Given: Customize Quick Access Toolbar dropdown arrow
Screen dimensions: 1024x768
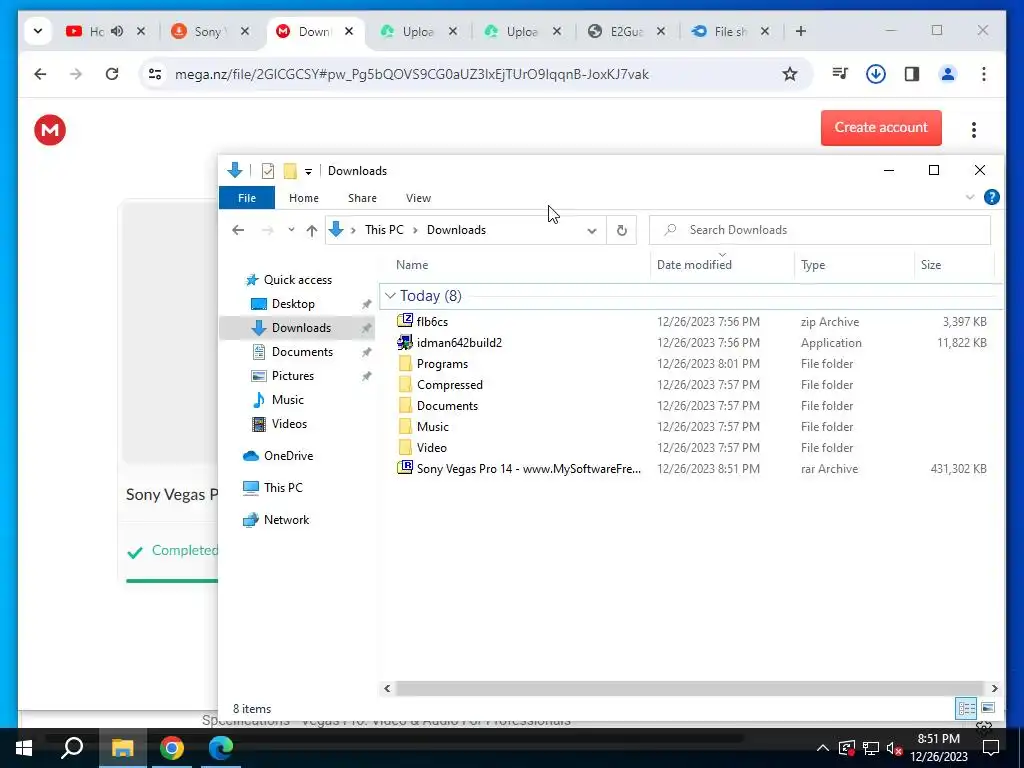Looking at the screenshot, I should tap(308, 171).
